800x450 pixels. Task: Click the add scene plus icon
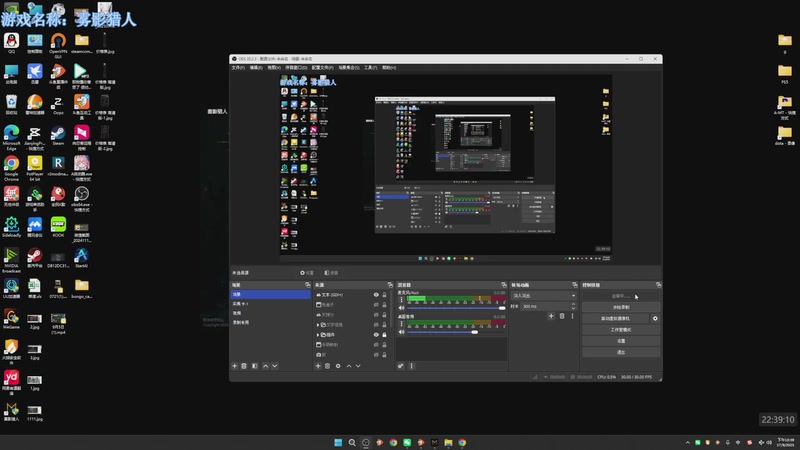pyautogui.click(x=234, y=366)
